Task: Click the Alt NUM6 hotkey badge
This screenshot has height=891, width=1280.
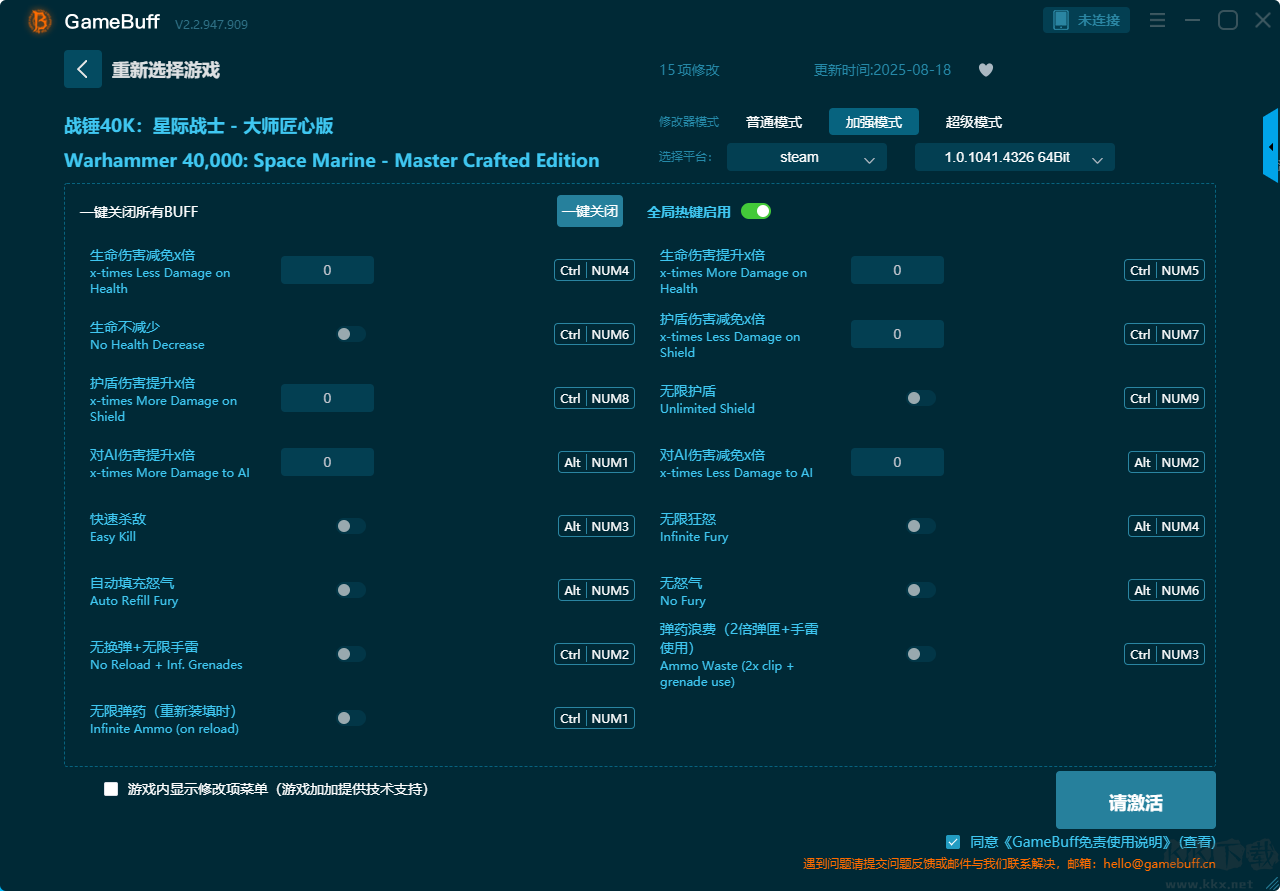Action: click(x=1166, y=590)
